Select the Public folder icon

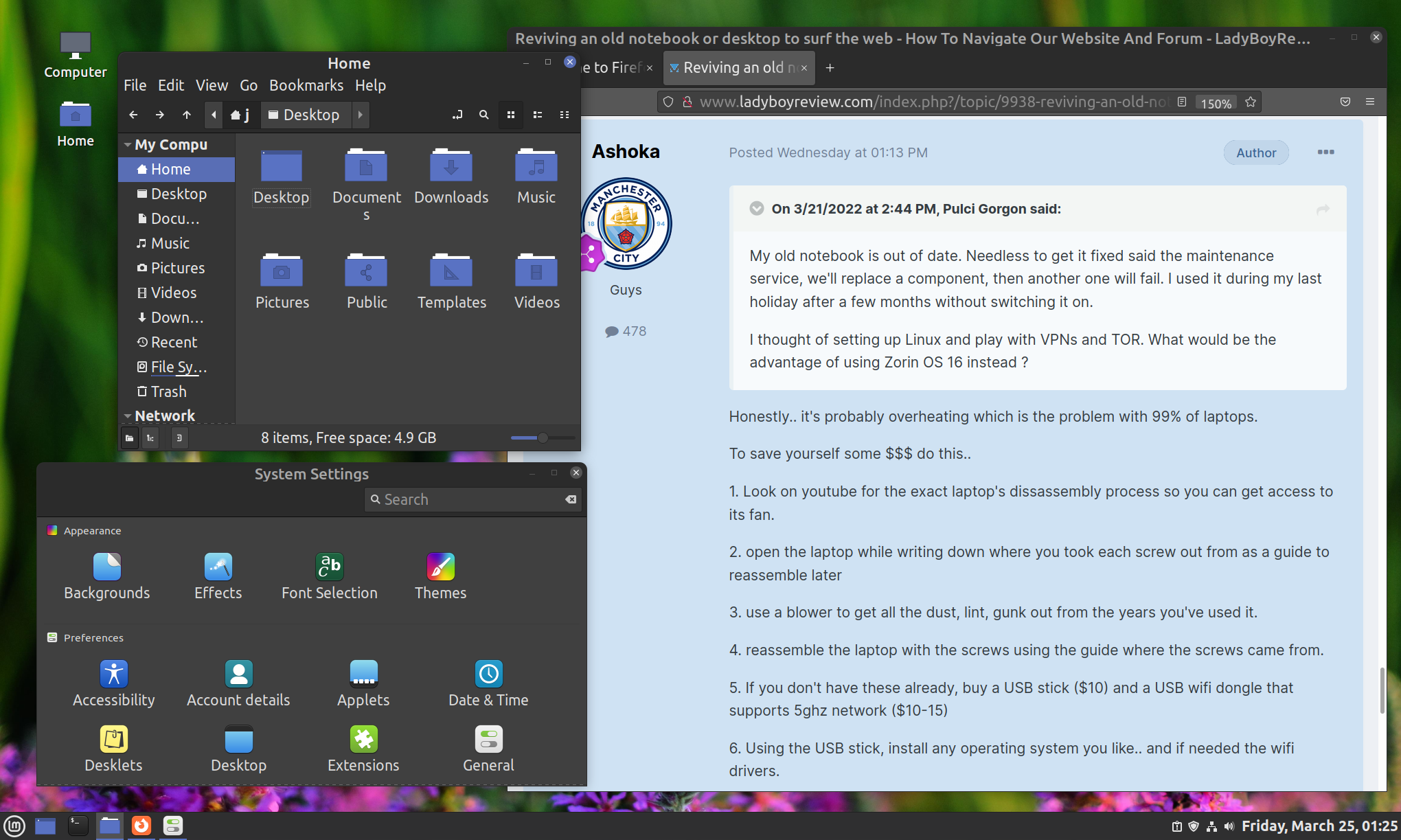click(x=367, y=282)
